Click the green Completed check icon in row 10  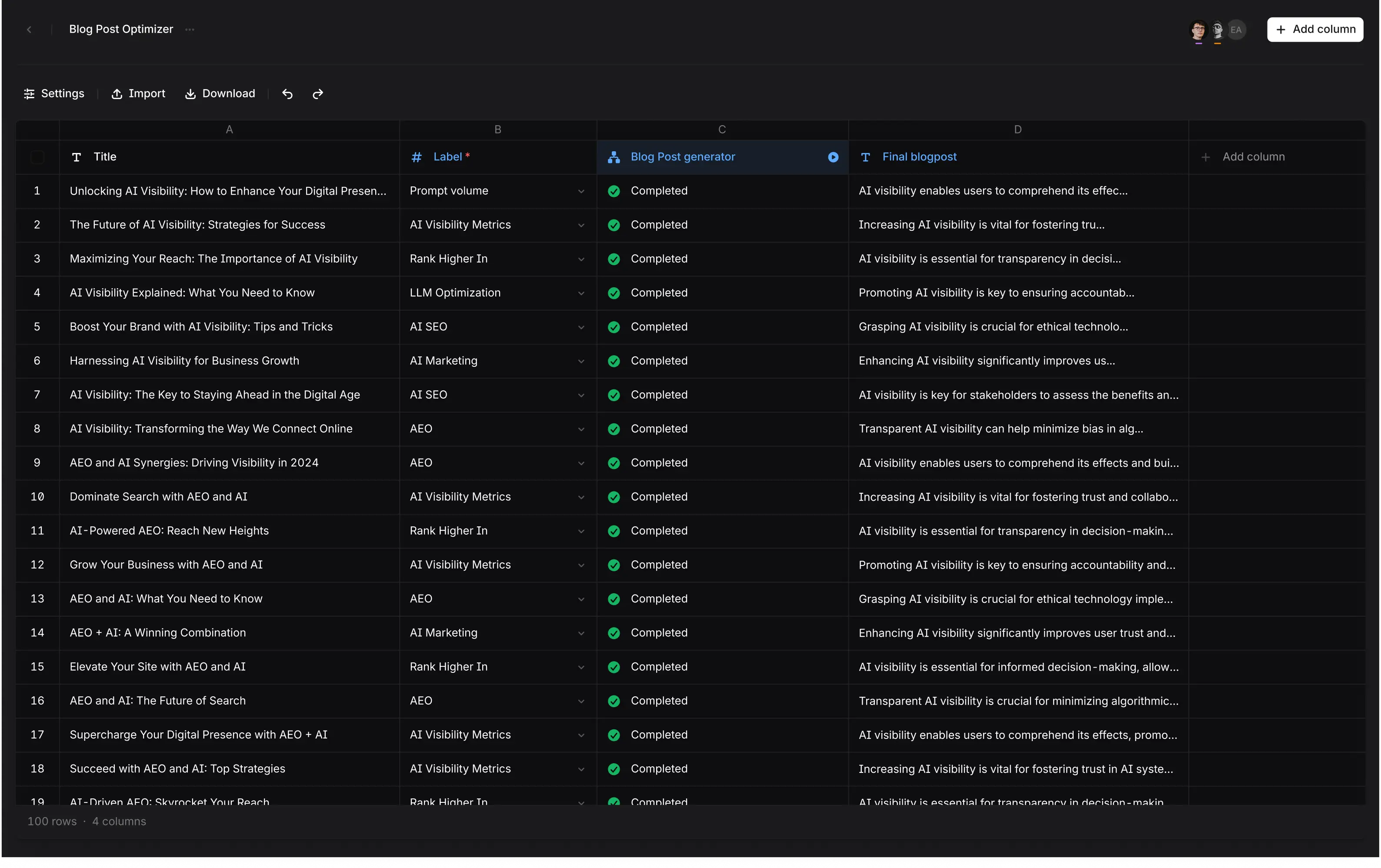pos(614,497)
